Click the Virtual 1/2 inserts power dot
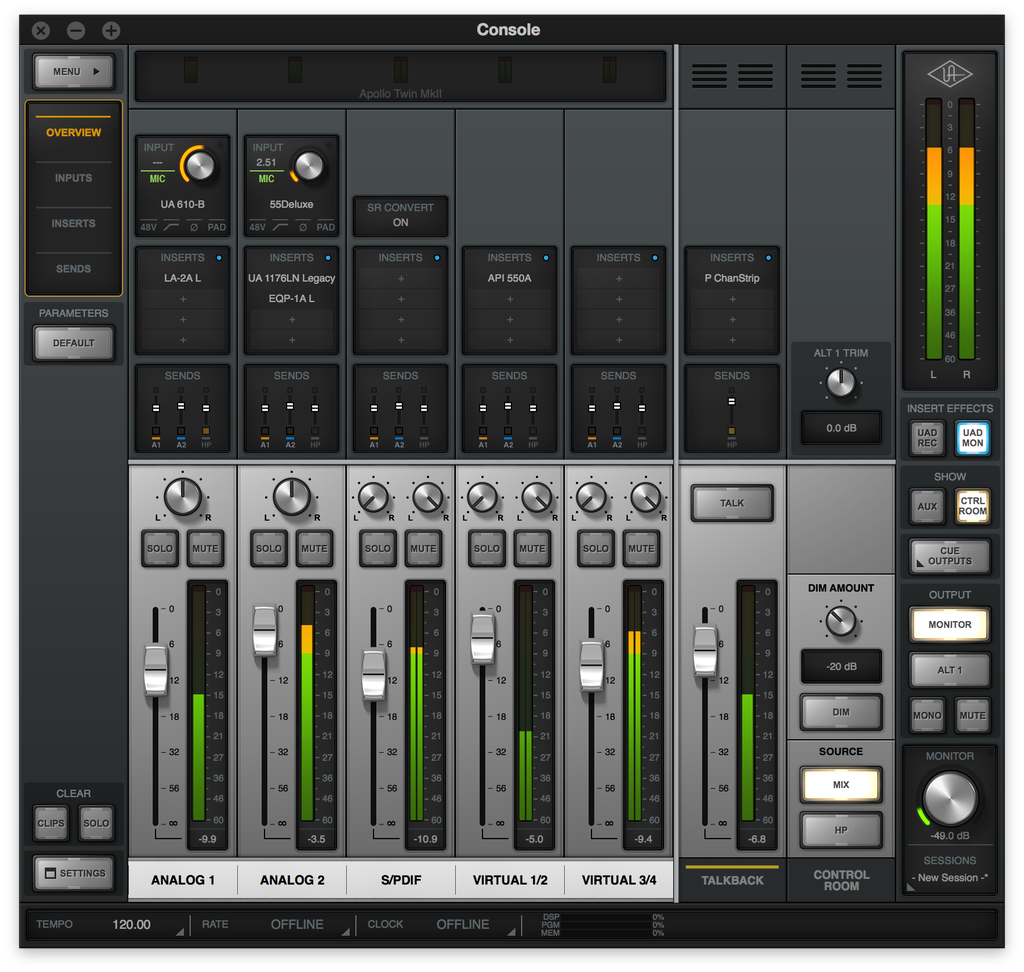The image size is (1024, 972). point(546,258)
